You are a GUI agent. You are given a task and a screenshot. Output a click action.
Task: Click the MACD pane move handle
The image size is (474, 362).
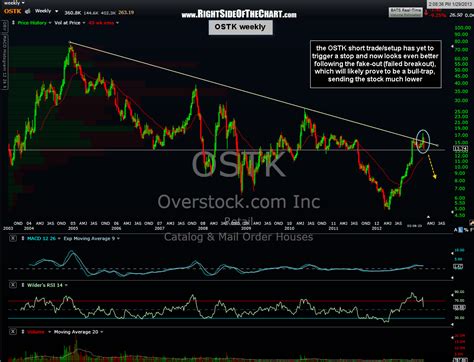click(23, 239)
